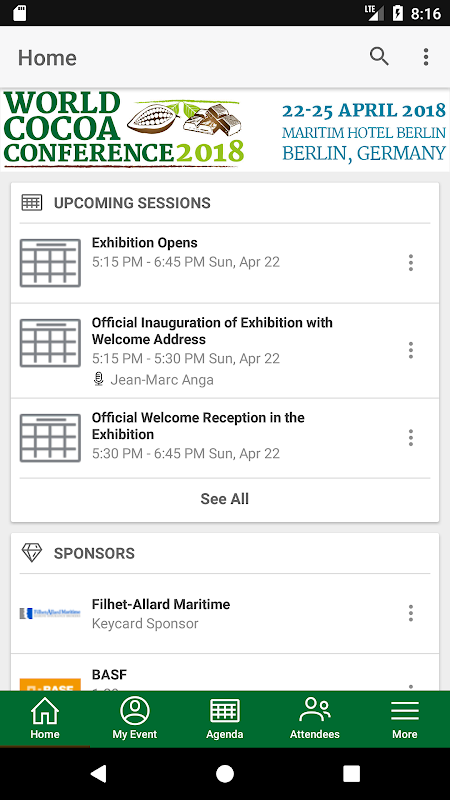The image size is (450, 800).
Task: Tap the Android back navigation button
Action: coord(98,773)
